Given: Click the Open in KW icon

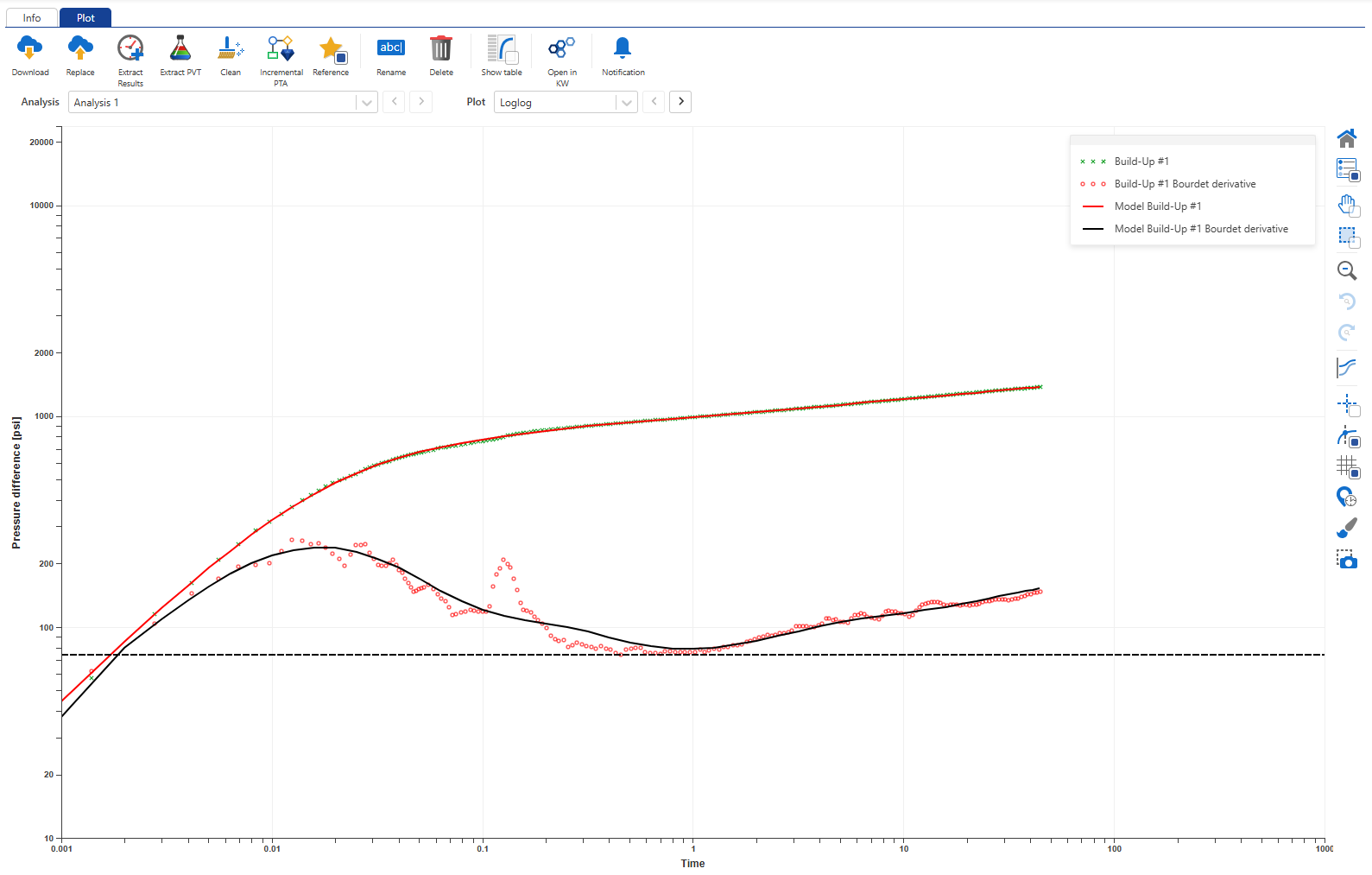Looking at the screenshot, I should [562, 49].
